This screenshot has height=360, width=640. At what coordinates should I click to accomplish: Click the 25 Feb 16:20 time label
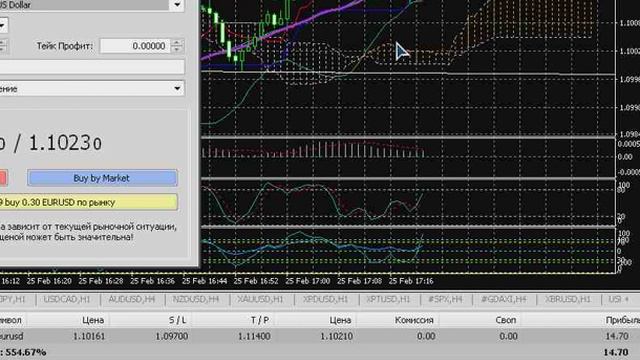tap(49, 281)
